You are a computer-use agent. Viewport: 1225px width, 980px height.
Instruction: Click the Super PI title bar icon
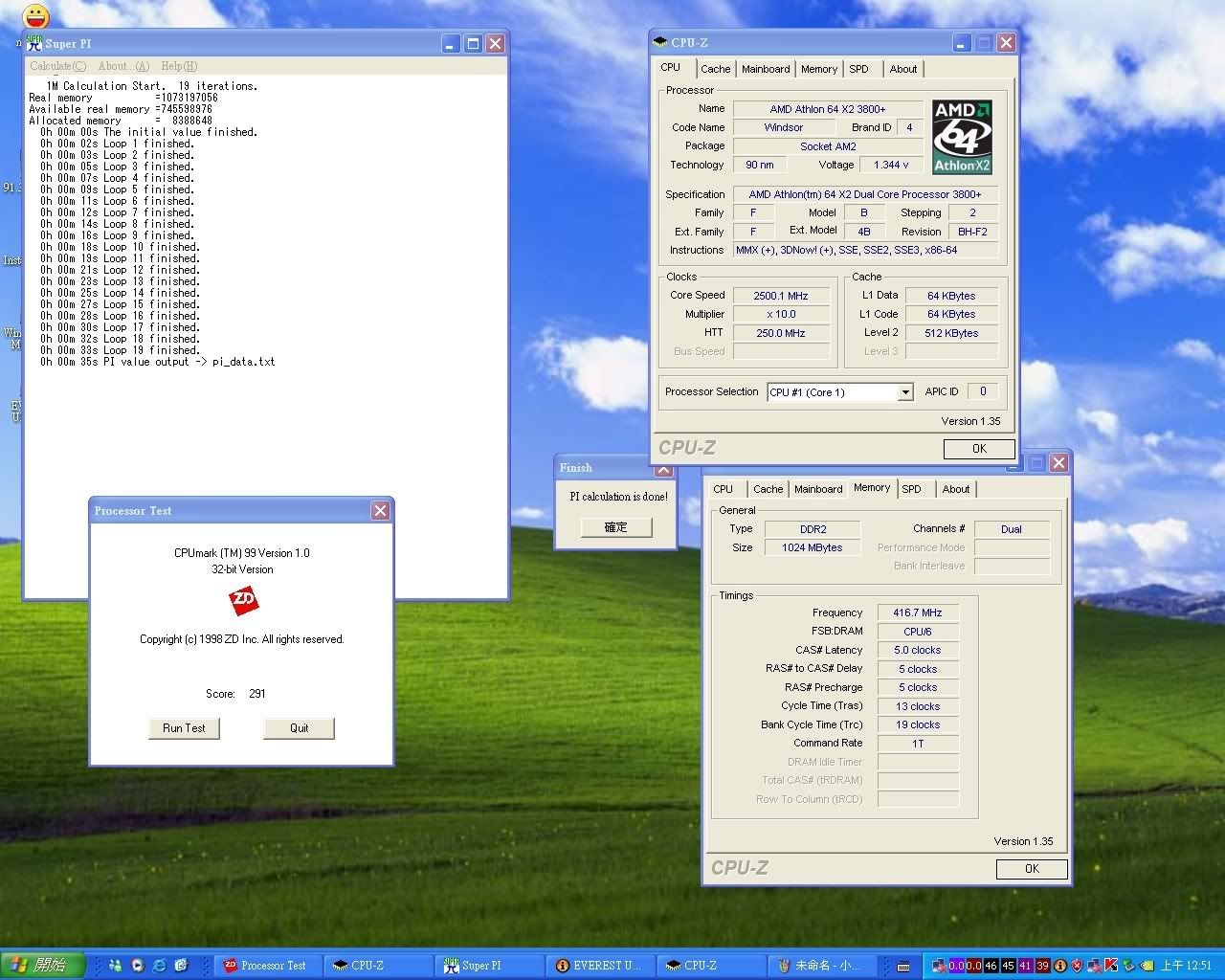point(34,43)
